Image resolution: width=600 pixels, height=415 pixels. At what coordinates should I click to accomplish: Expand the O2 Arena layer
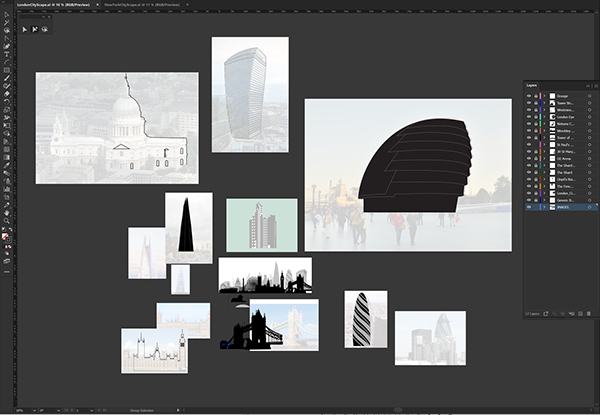coord(545,158)
